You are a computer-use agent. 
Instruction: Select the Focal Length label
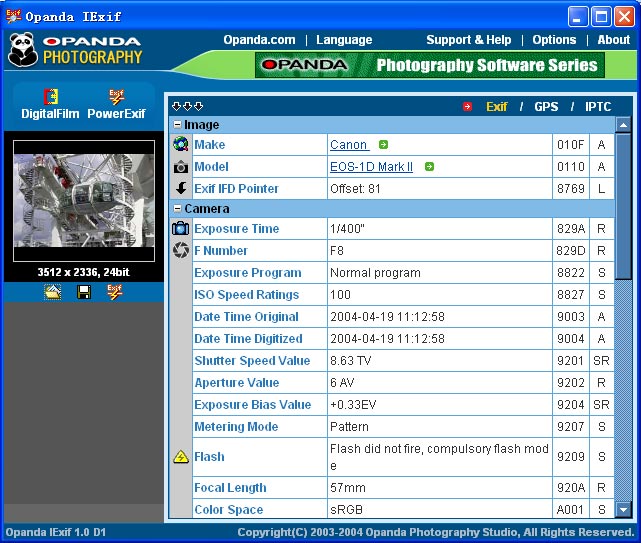point(230,488)
